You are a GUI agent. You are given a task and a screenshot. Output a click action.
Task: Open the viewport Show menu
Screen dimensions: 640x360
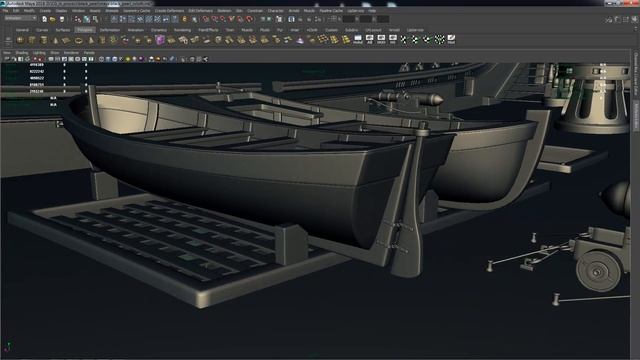tap(54, 53)
